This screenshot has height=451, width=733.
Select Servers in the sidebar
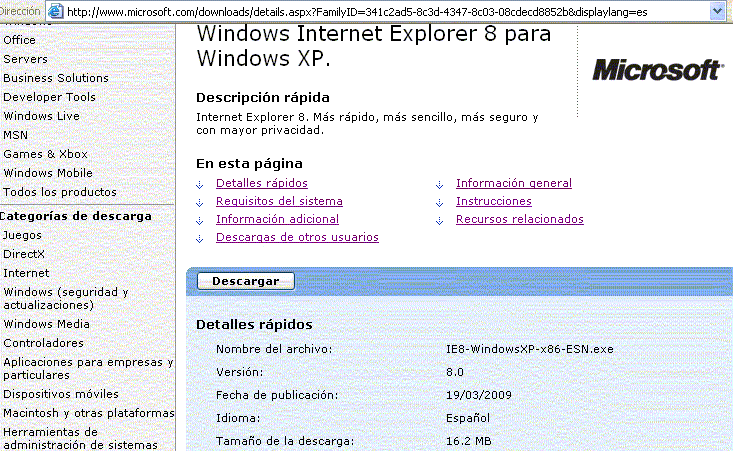[25, 59]
